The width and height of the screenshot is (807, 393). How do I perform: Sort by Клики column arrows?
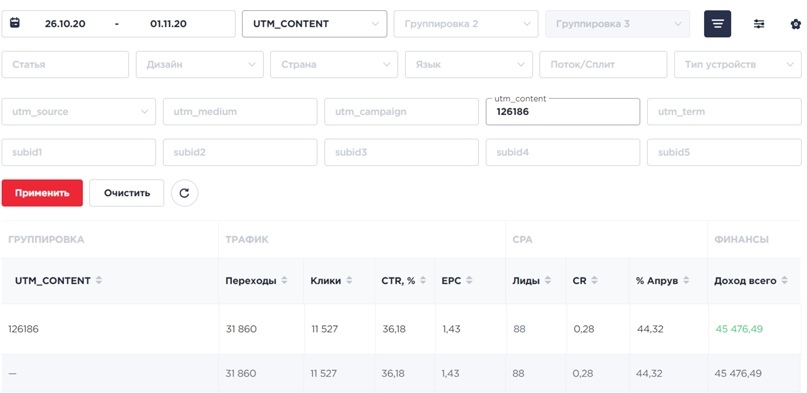(349, 281)
